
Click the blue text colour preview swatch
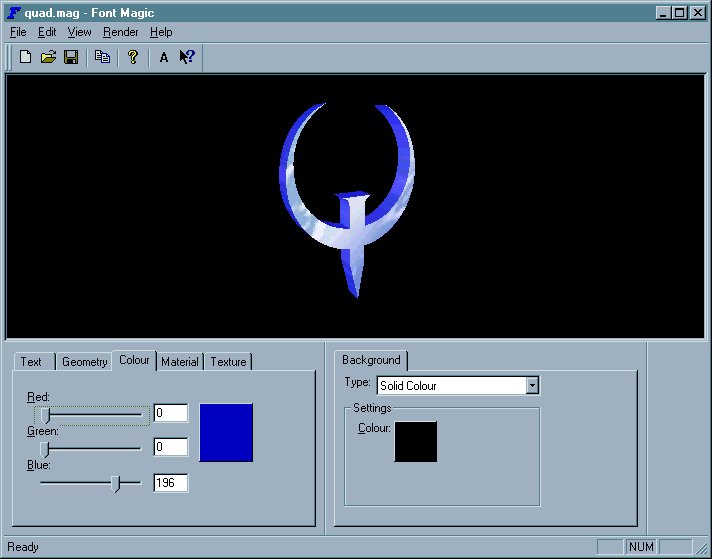[x=226, y=432]
